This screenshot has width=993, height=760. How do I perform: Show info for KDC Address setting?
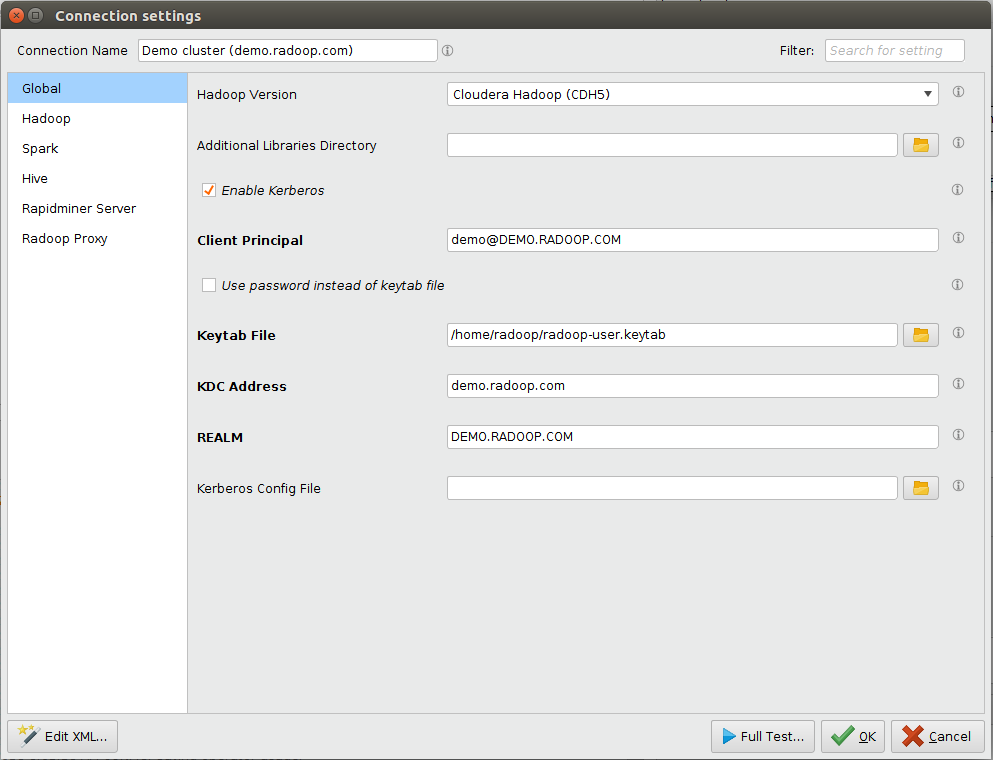[x=958, y=384]
